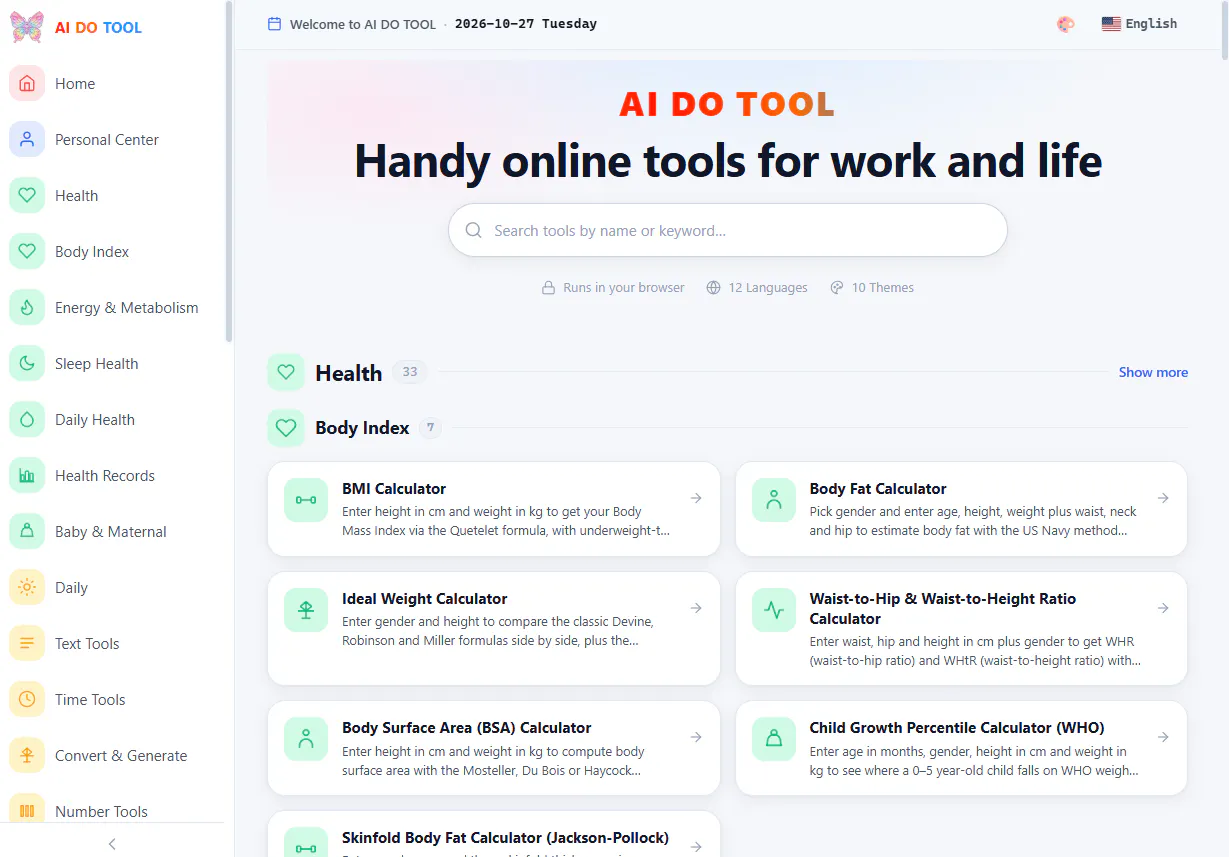This screenshot has width=1229, height=857.
Task: Click the 'Runs in your browser' lock icon
Action: coord(548,288)
